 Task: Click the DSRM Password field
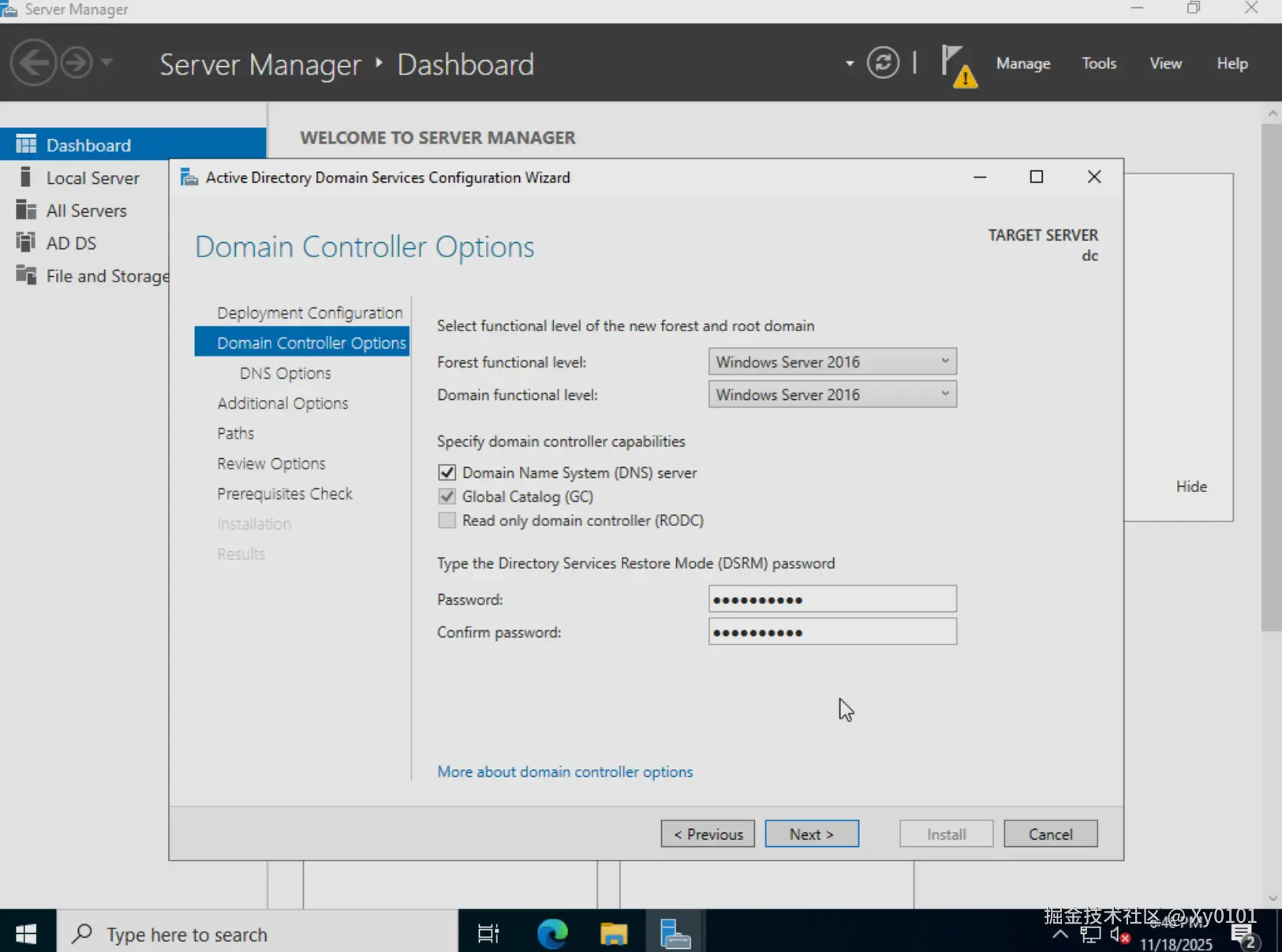[x=832, y=599]
